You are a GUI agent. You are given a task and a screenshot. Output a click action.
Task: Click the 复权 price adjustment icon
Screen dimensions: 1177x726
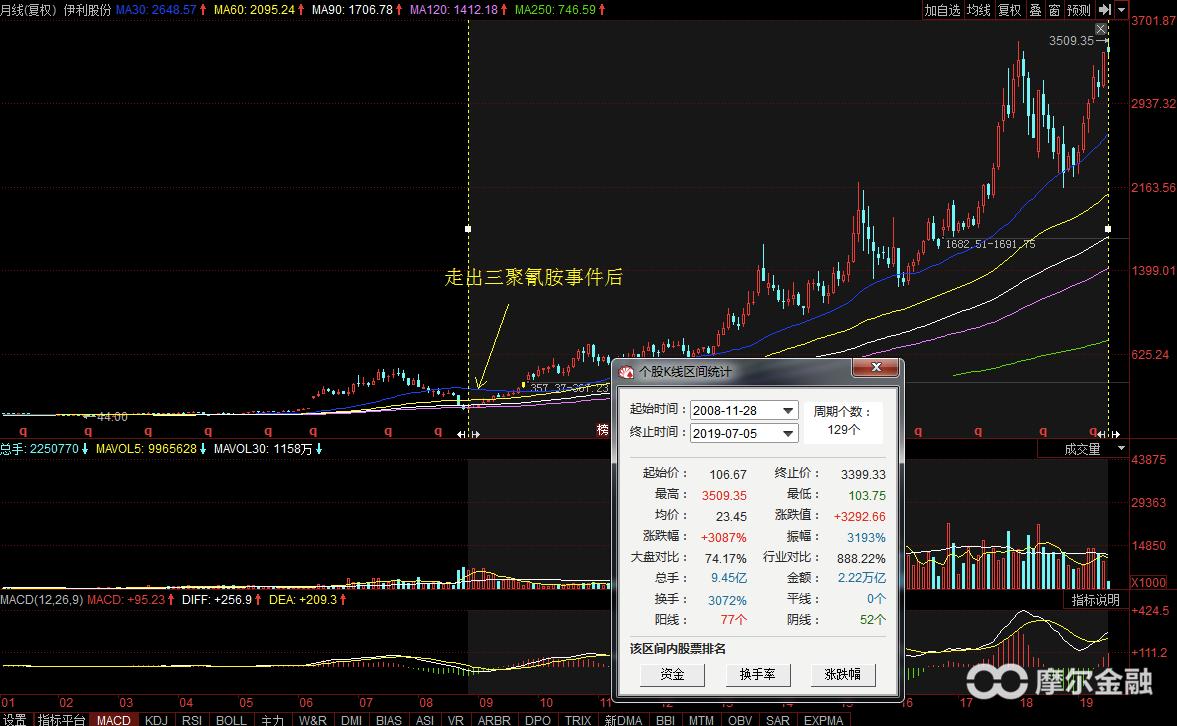[1010, 11]
